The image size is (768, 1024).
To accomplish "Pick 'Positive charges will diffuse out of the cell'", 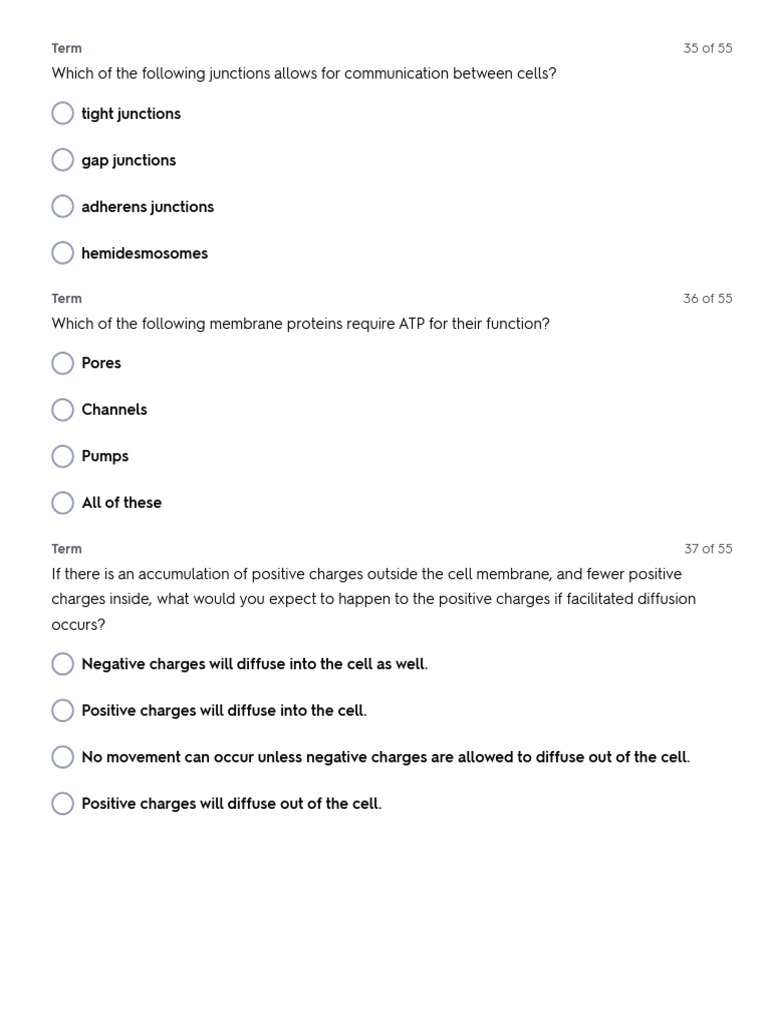I will tap(63, 803).
